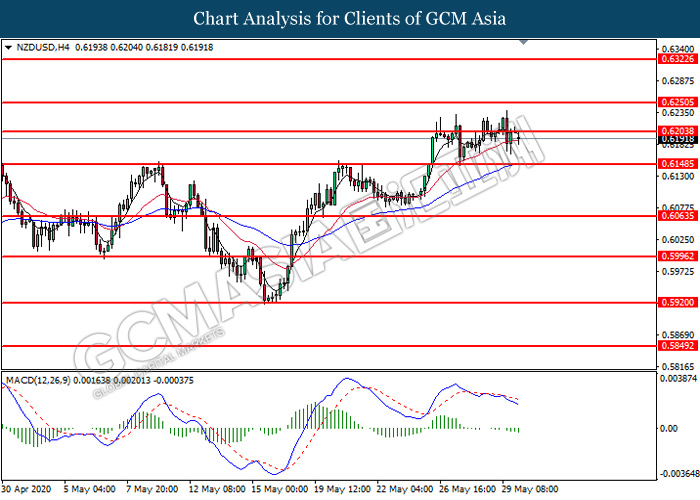The image size is (700, 500).
Task: Click the MACD zero level 0.00 label
Action: click(668, 429)
